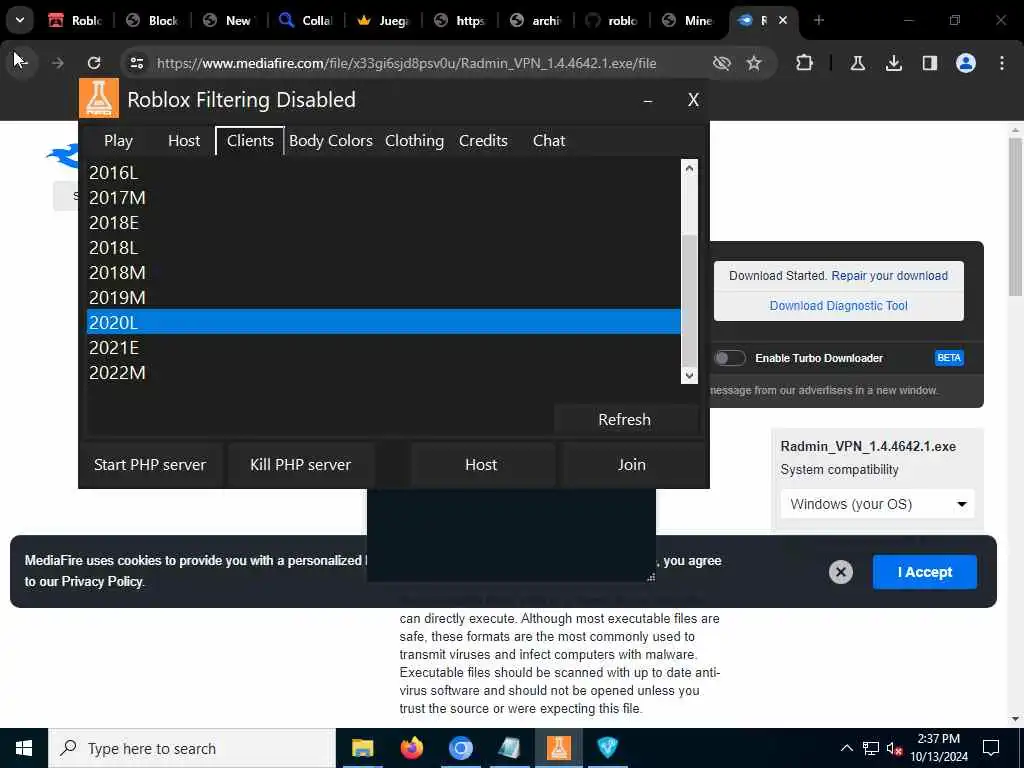Viewport: 1024px width, 768px height.
Task: Select the 2016L client
Action: tap(383, 172)
